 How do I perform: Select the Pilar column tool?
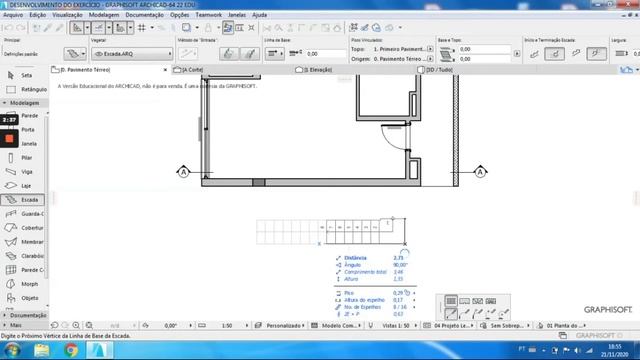[x=22, y=158]
